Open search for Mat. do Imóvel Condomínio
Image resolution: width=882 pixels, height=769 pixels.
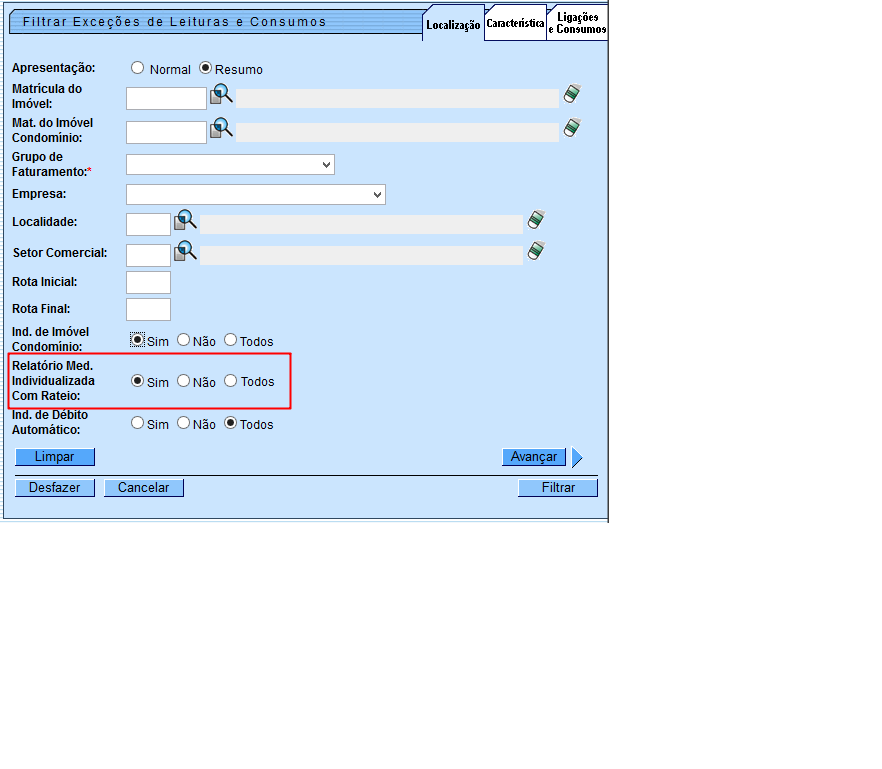(x=221, y=128)
